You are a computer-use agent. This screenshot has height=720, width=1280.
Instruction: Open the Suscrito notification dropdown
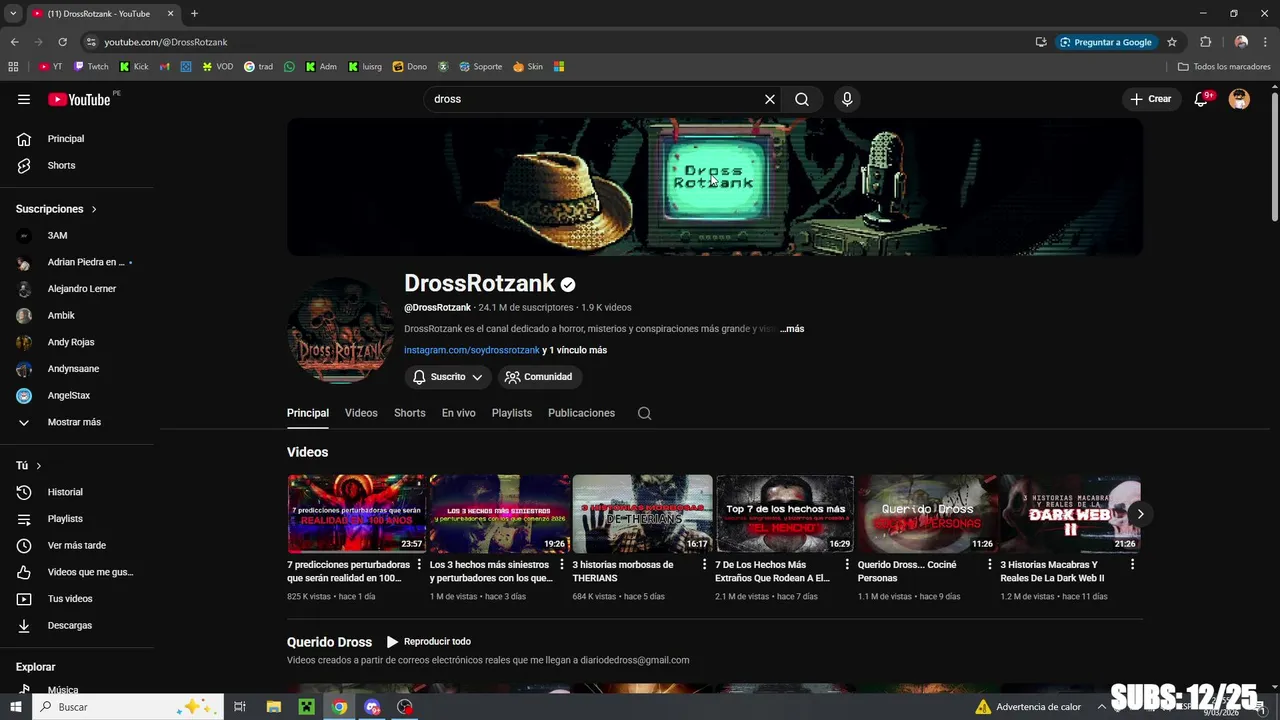tap(448, 377)
